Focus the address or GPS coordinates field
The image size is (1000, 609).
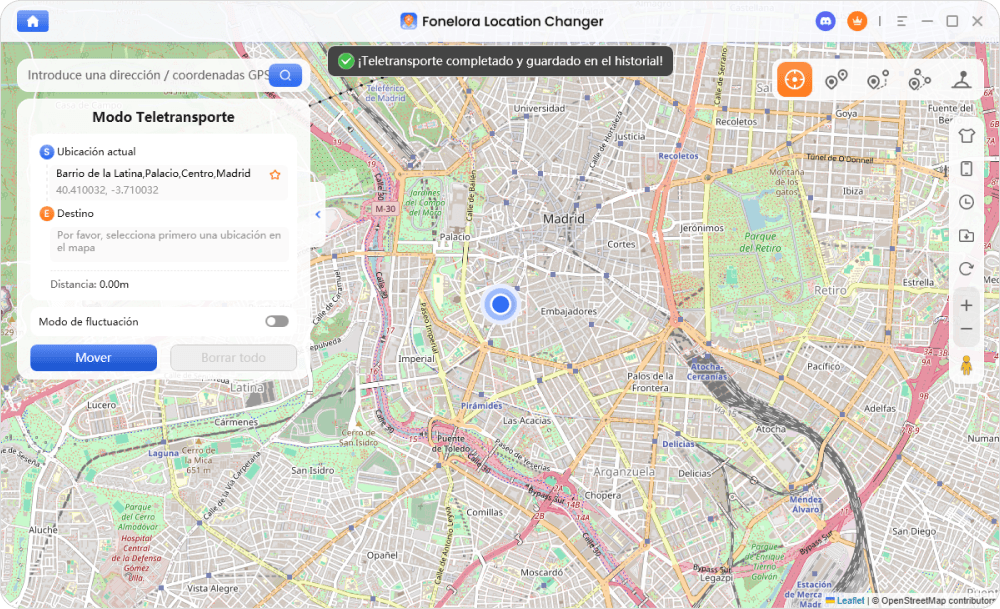pyautogui.click(x=148, y=75)
